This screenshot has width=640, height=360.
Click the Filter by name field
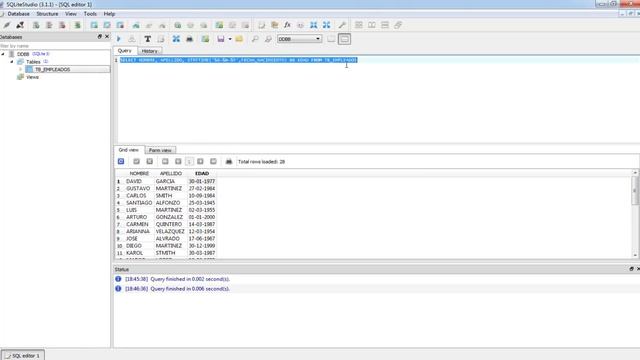[x=55, y=46]
